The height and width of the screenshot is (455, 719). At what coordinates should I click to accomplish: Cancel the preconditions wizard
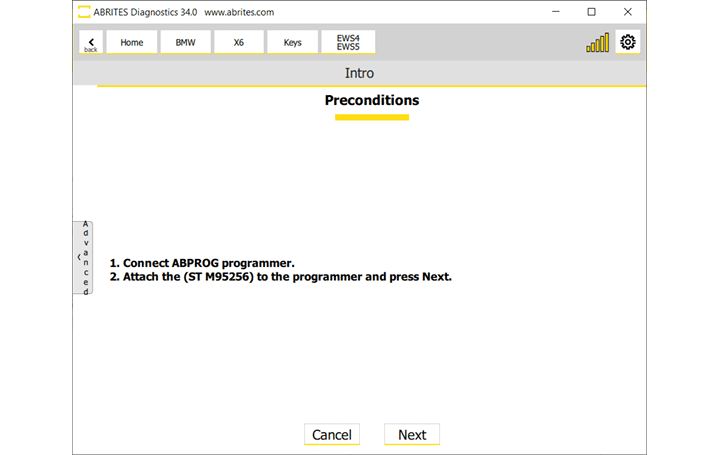[331, 435]
